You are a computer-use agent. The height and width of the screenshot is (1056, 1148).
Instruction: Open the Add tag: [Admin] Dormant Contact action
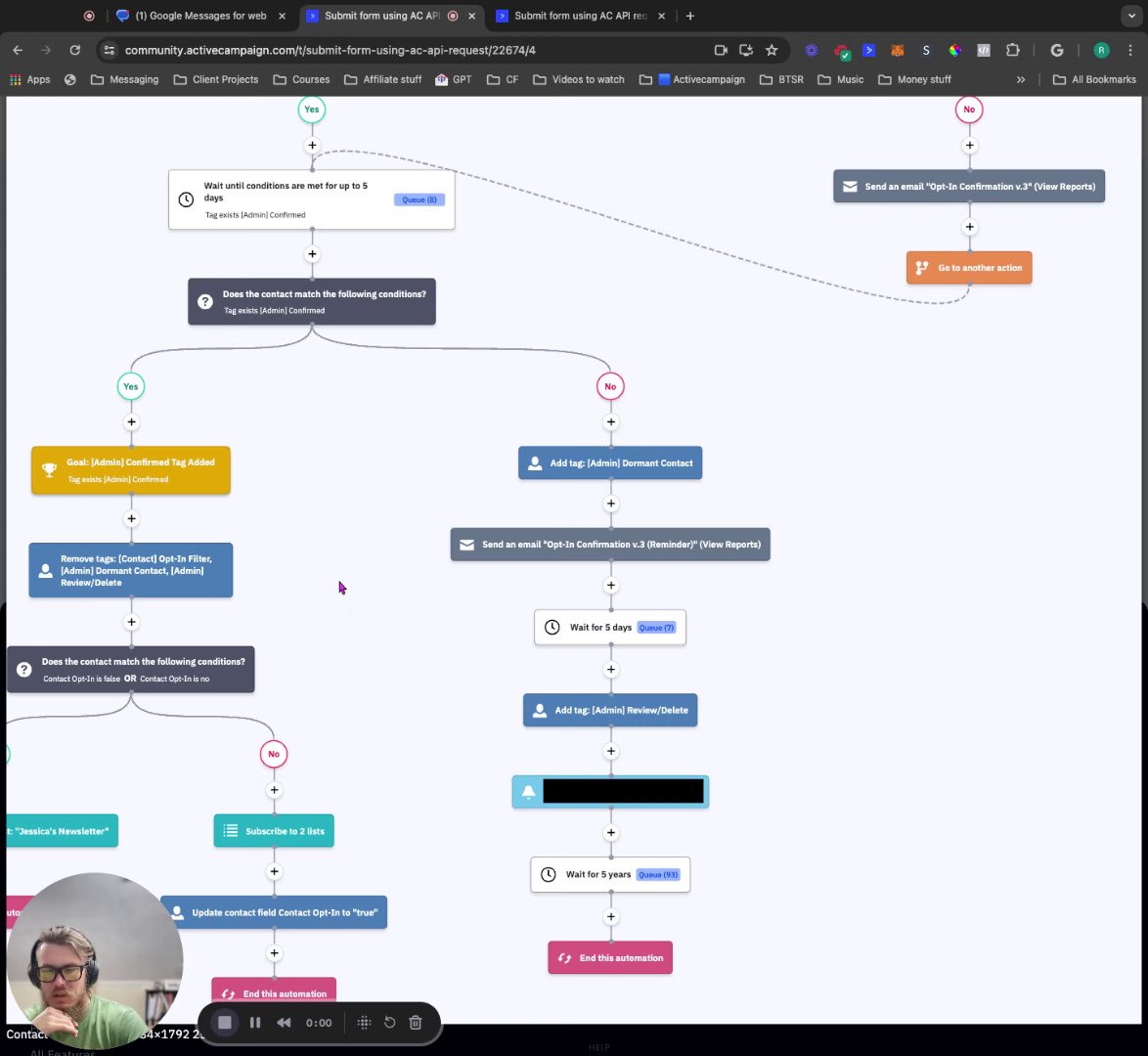tap(610, 462)
